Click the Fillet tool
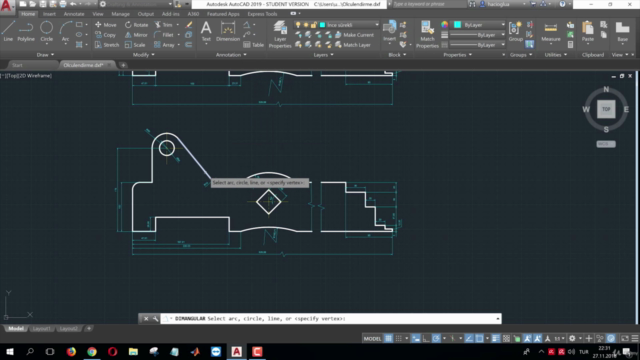Screen dimensions: 640x360 pyautogui.click(x=164, y=35)
